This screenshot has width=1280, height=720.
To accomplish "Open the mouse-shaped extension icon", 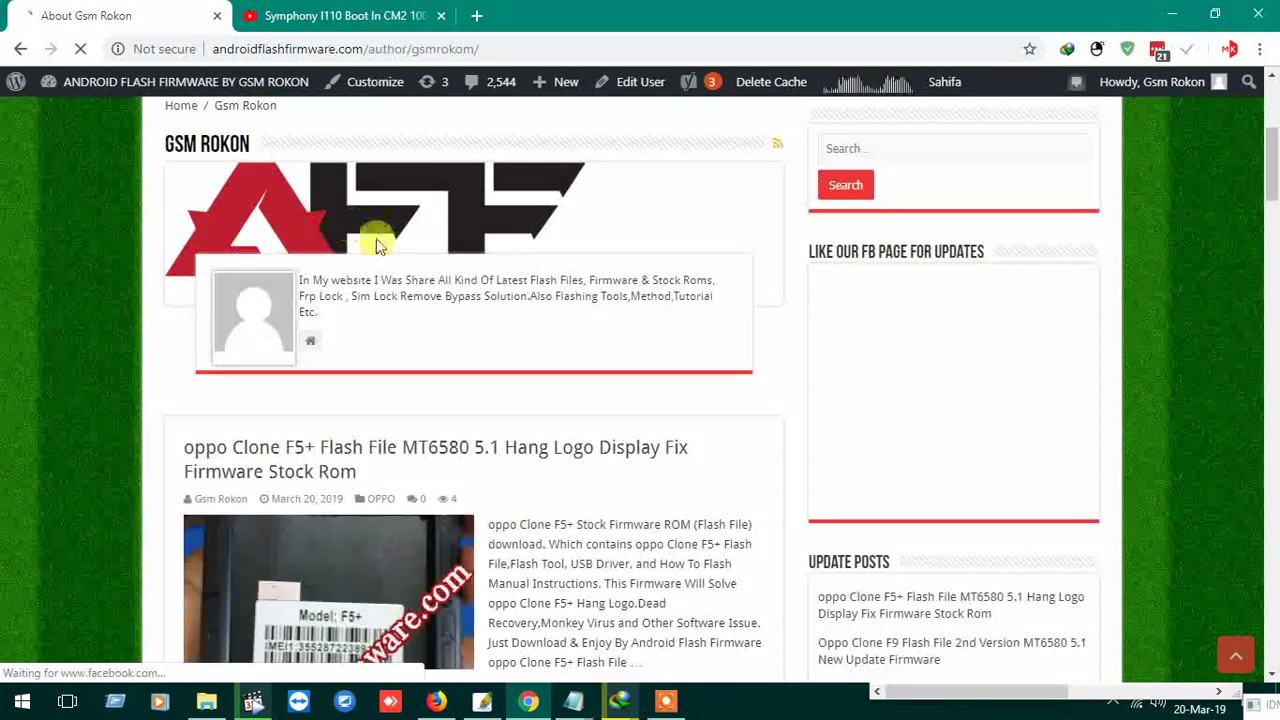I will coord(1097,49).
